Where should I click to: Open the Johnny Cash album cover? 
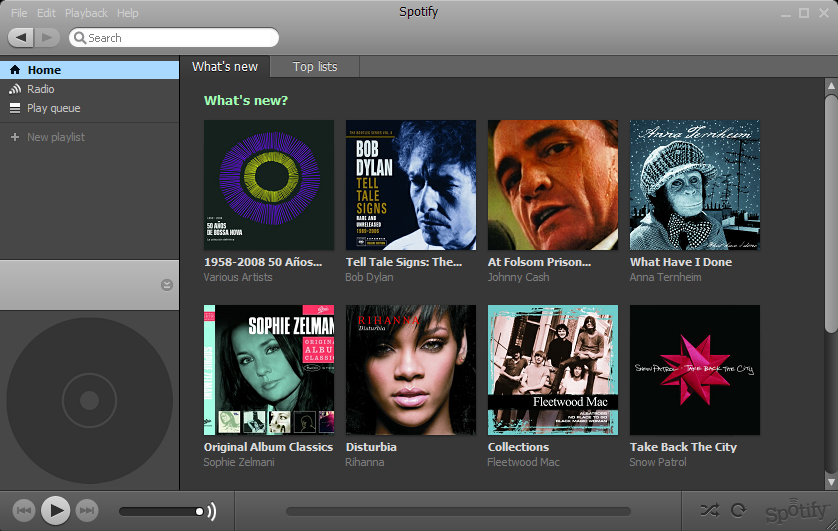point(553,185)
